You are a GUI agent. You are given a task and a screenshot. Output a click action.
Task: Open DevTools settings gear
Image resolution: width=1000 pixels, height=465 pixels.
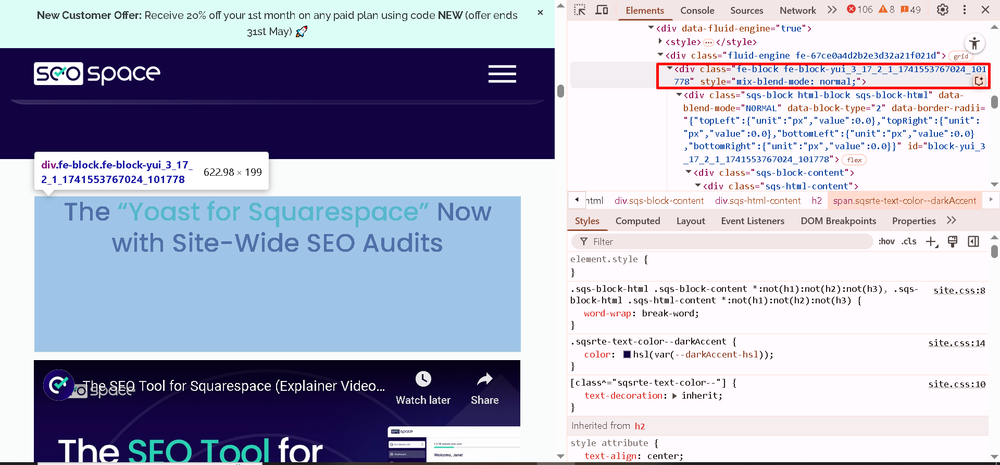pos(943,10)
